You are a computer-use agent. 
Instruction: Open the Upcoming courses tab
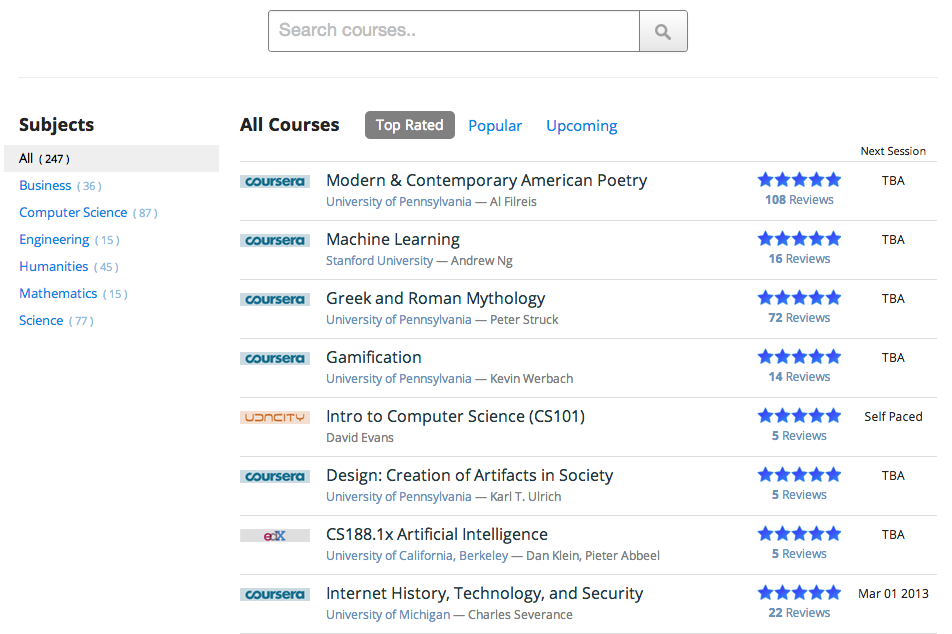point(581,126)
